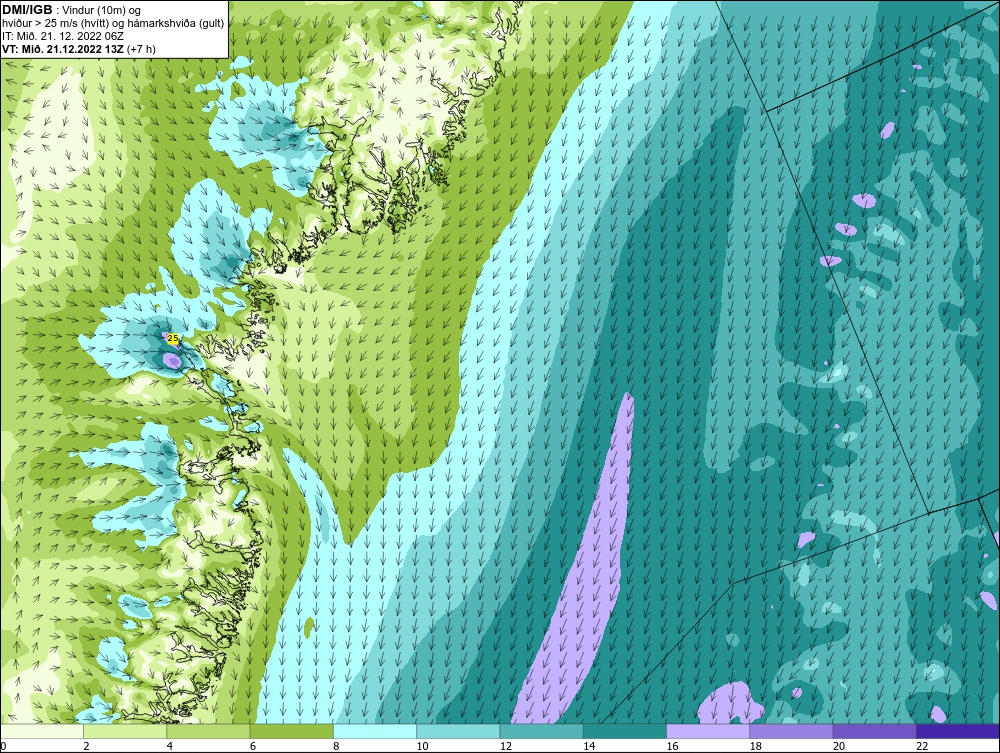This screenshot has height=753, width=1000.
Task: Click the 20–22 m/s violet legend swatch
Action: [x=874, y=731]
